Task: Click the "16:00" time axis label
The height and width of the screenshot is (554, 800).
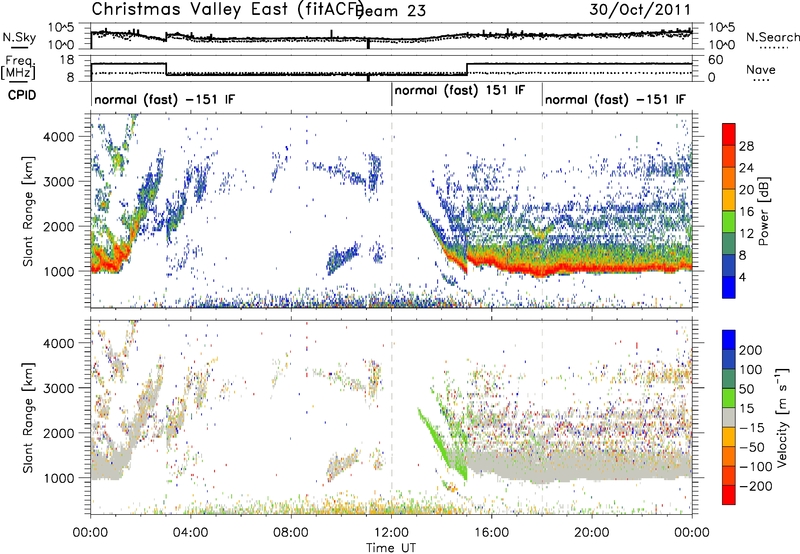Action: [x=491, y=533]
